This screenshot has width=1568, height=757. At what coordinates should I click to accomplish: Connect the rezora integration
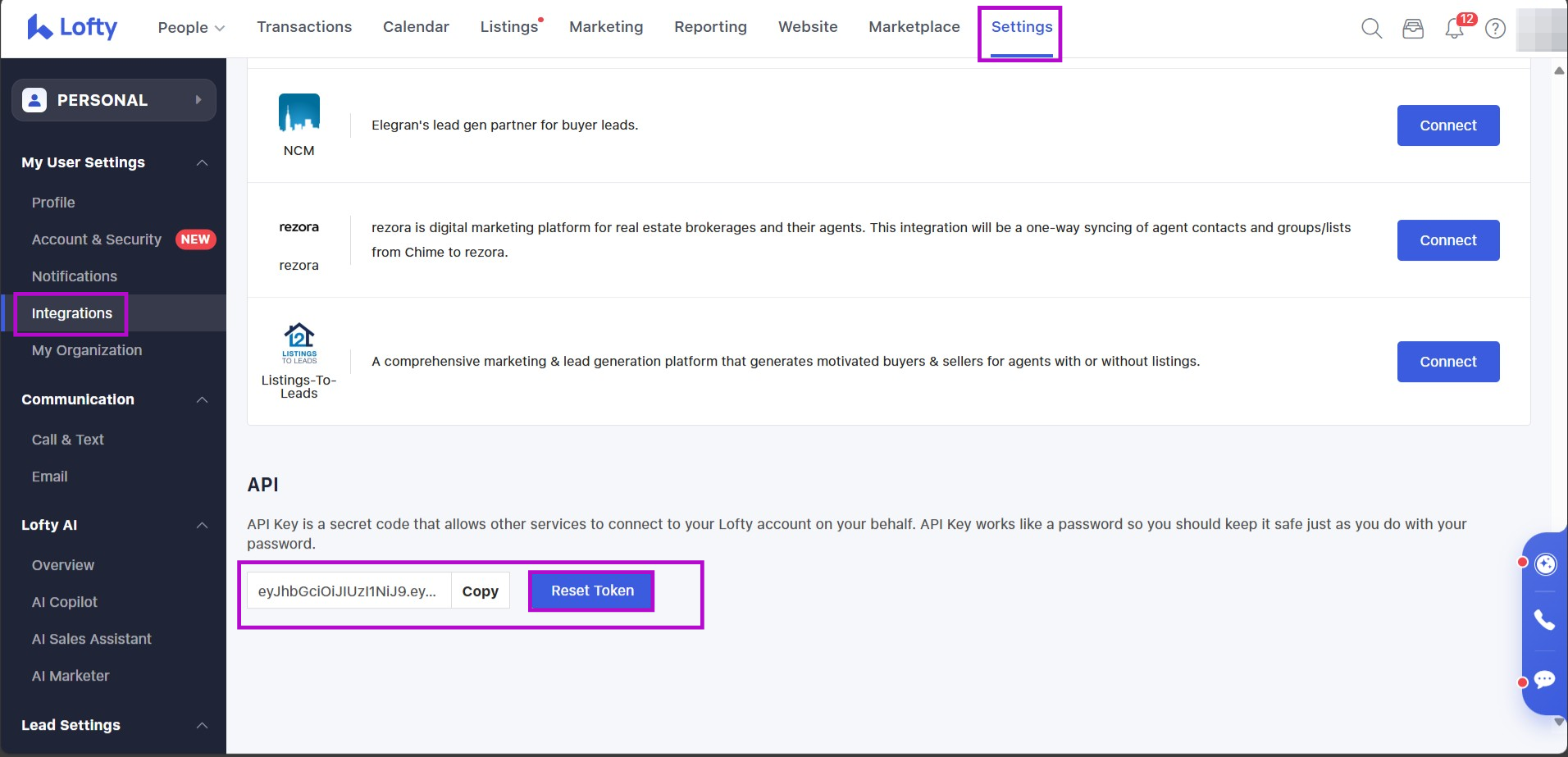pyautogui.click(x=1447, y=240)
